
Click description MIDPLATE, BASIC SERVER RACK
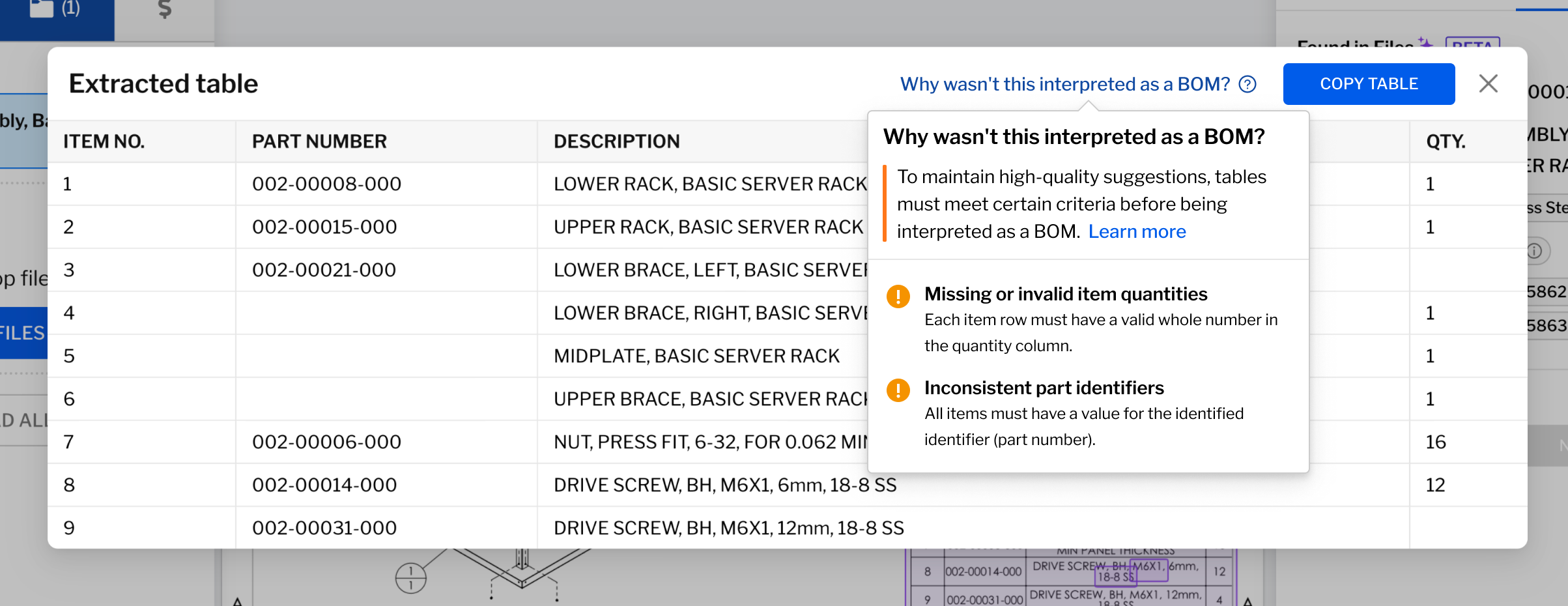click(x=696, y=356)
